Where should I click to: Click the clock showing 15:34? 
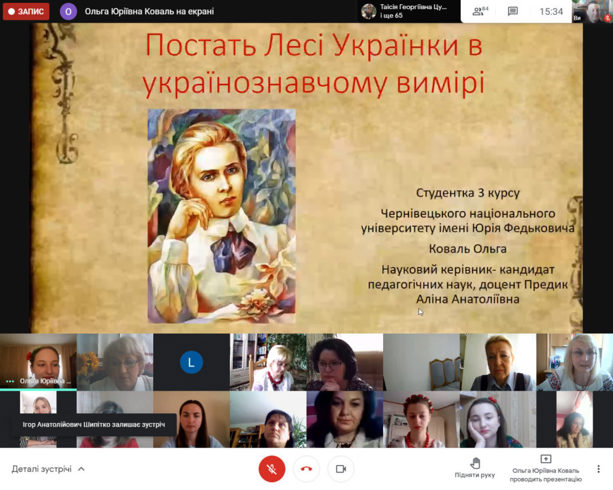pos(551,11)
